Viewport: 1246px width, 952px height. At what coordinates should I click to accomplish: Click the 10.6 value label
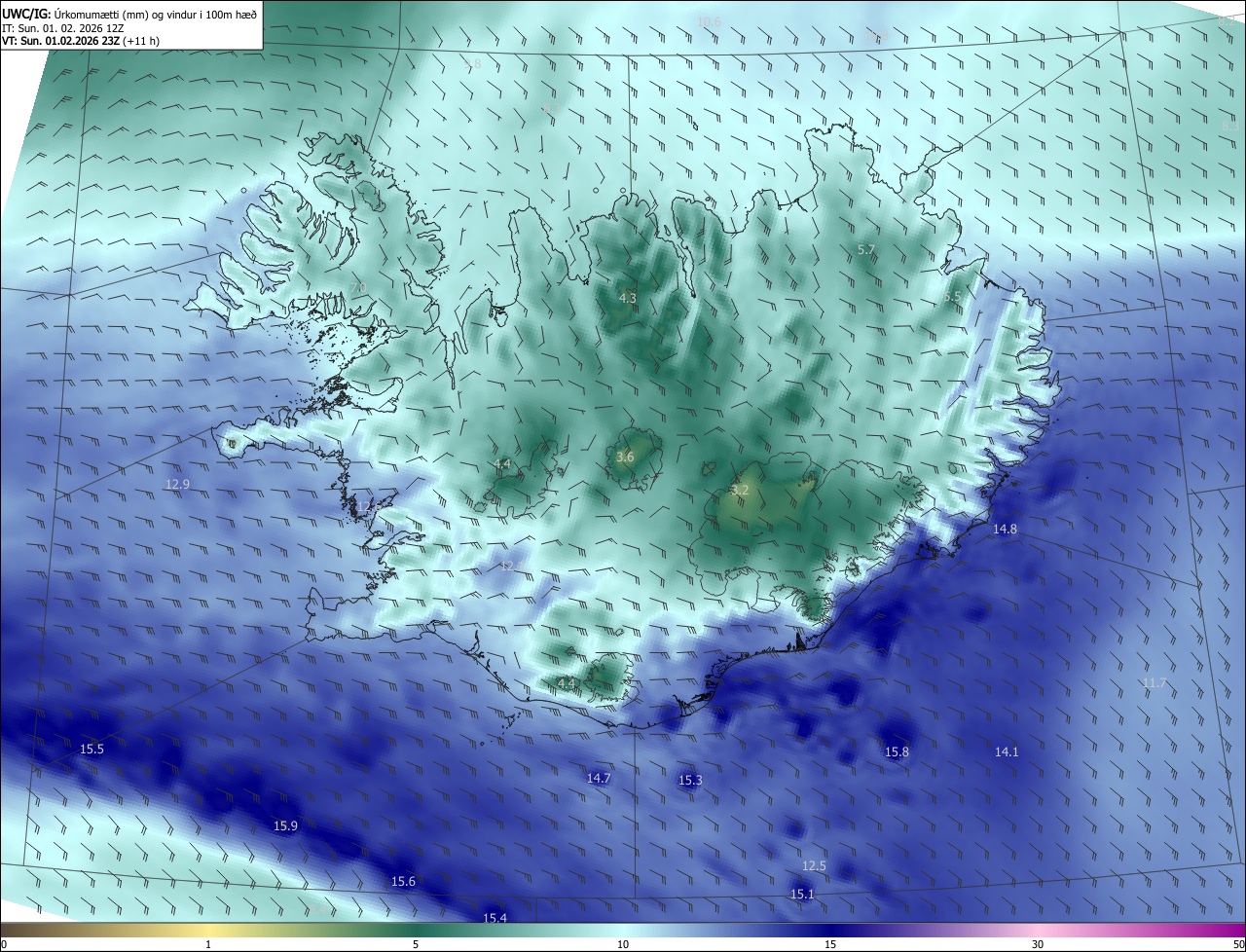pyautogui.click(x=709, y=21)
